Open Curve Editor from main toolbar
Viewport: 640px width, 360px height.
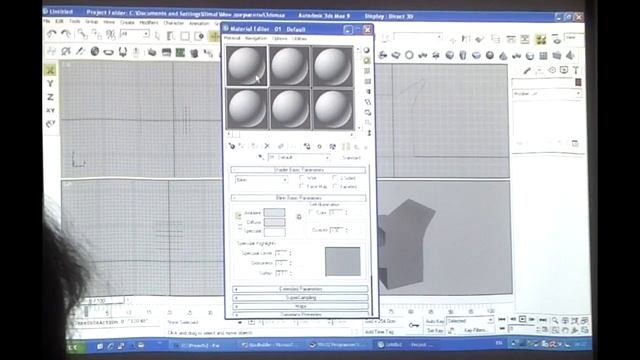511,39
